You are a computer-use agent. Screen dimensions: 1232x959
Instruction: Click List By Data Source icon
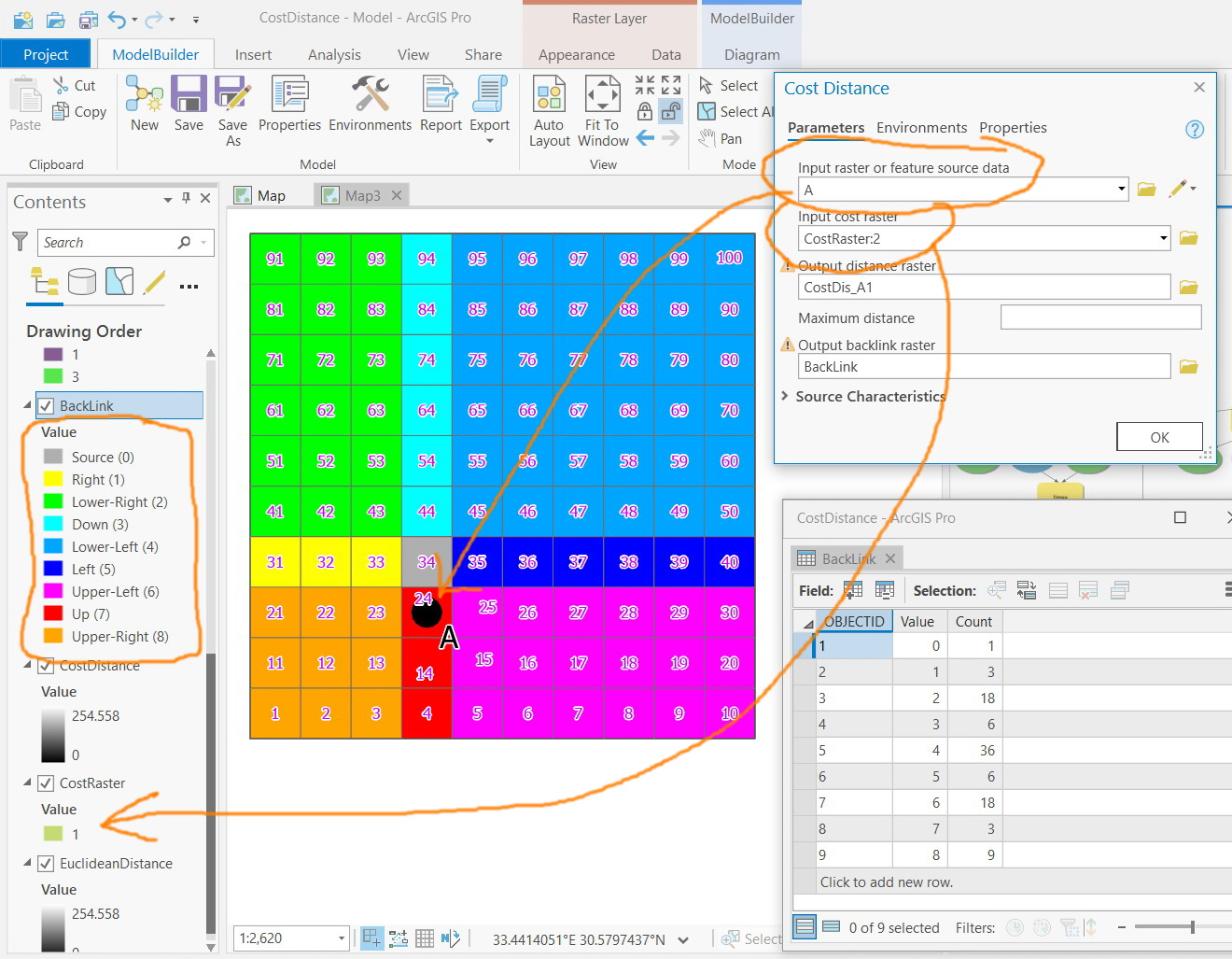(x=82, y=281)
